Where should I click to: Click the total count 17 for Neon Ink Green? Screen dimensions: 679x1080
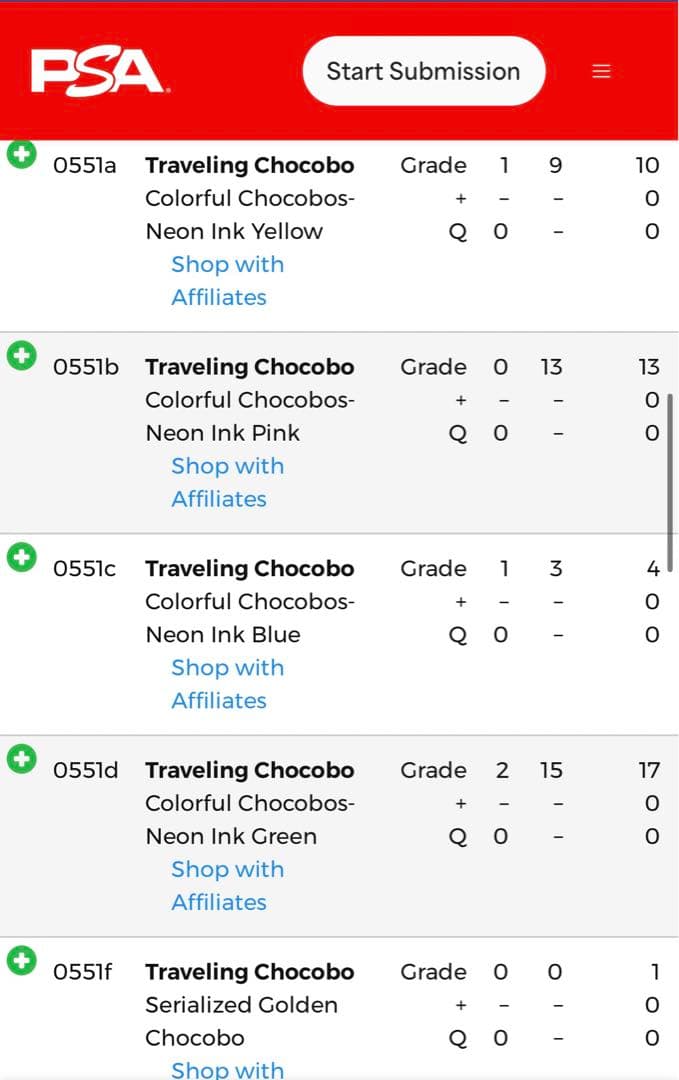(649, 770)
